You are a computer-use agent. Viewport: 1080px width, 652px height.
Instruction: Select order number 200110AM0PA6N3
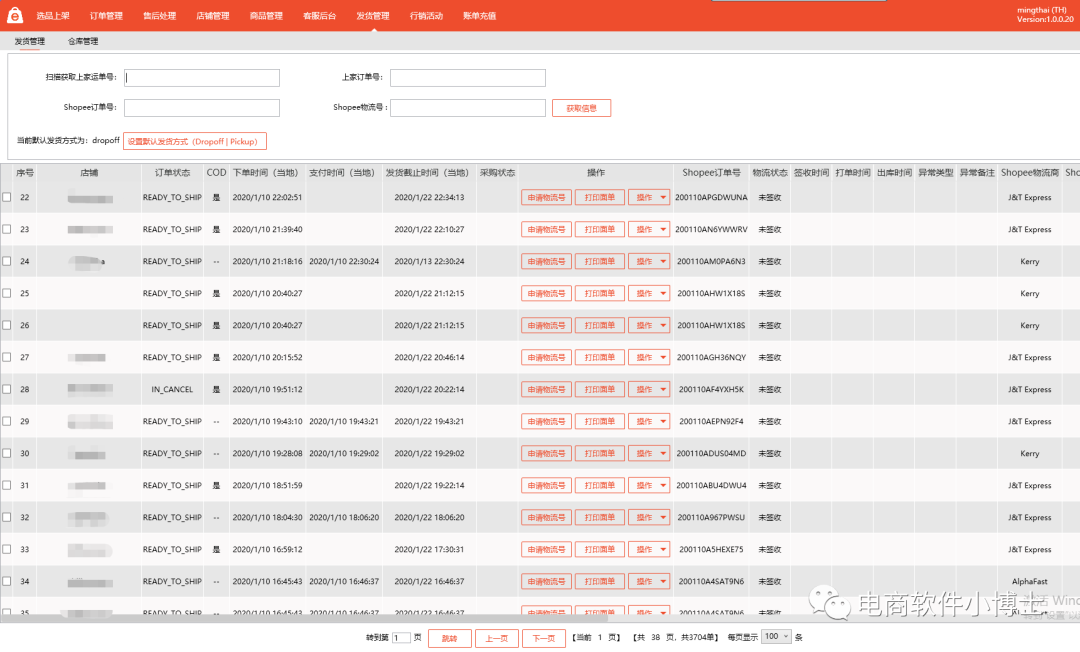(x=712, y=262)
